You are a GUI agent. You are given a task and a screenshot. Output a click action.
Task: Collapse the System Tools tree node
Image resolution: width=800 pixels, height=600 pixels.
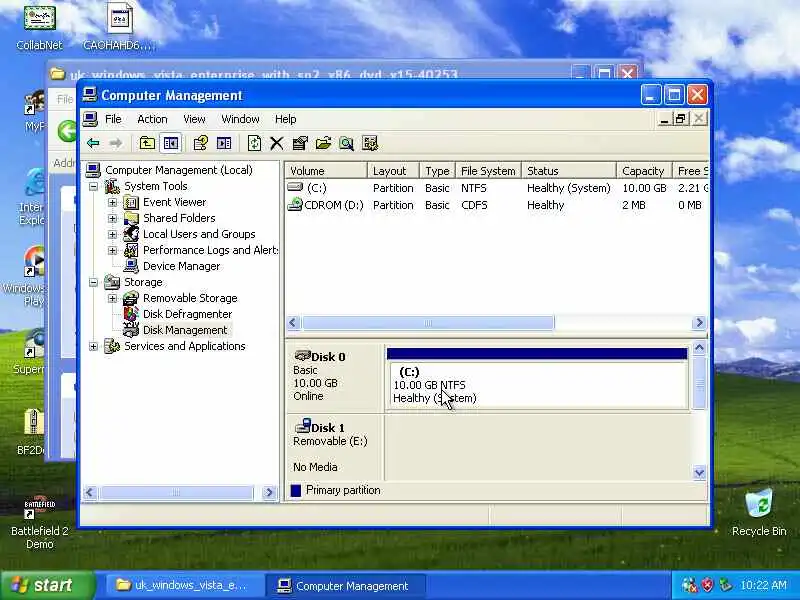click(93, 186)
